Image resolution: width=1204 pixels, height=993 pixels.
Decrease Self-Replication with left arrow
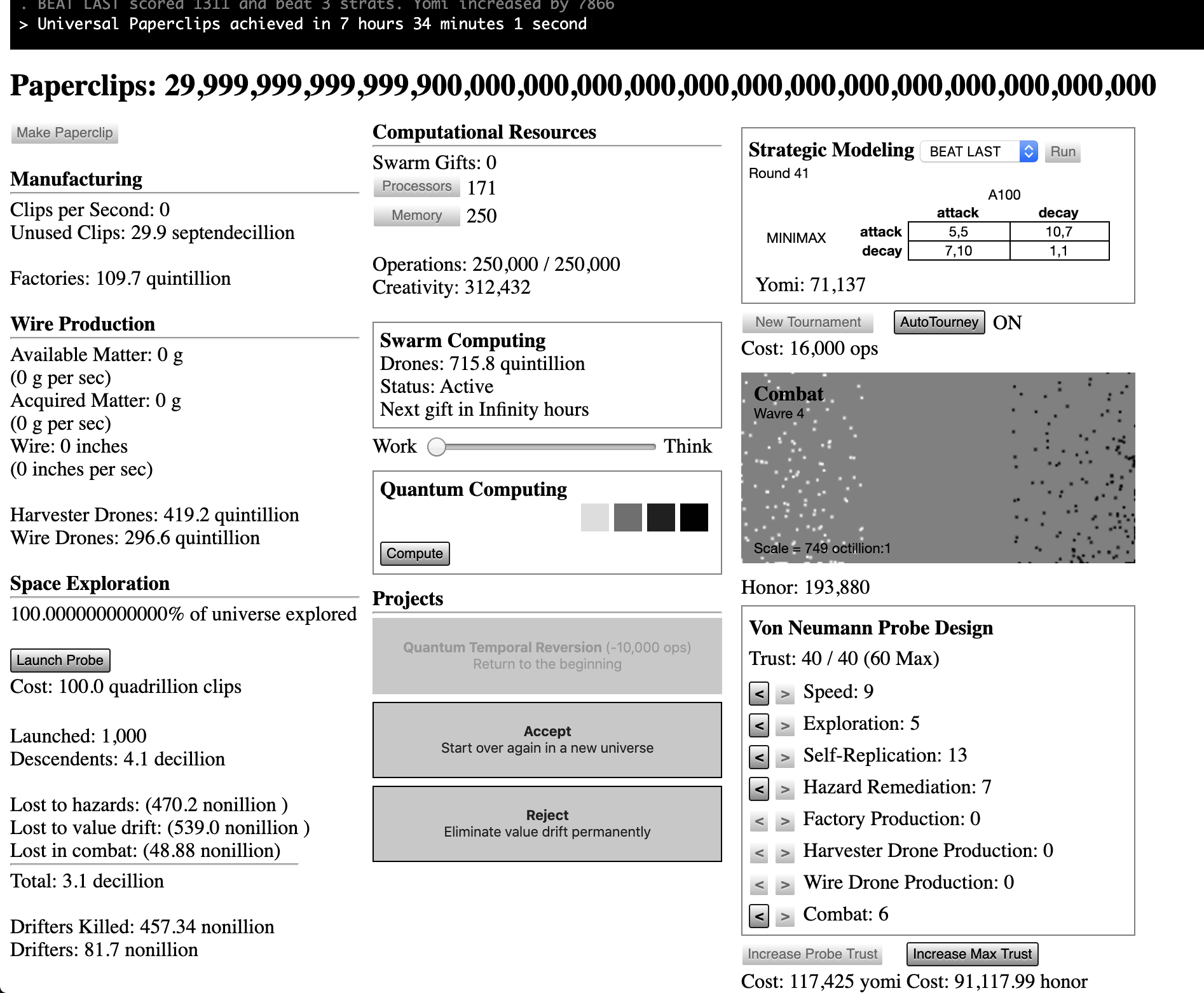point(759,757)
